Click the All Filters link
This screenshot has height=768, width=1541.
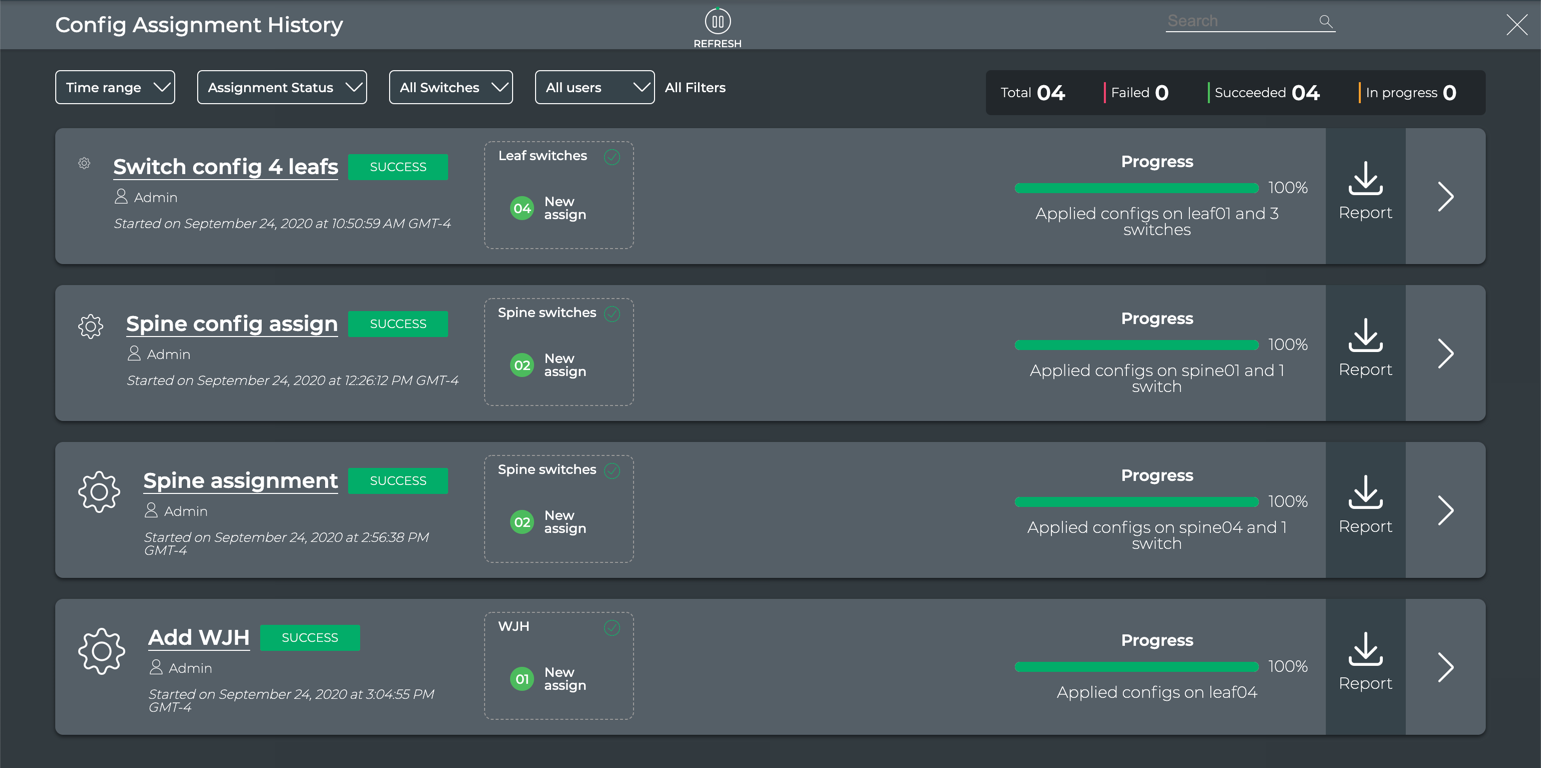(695, 88)
